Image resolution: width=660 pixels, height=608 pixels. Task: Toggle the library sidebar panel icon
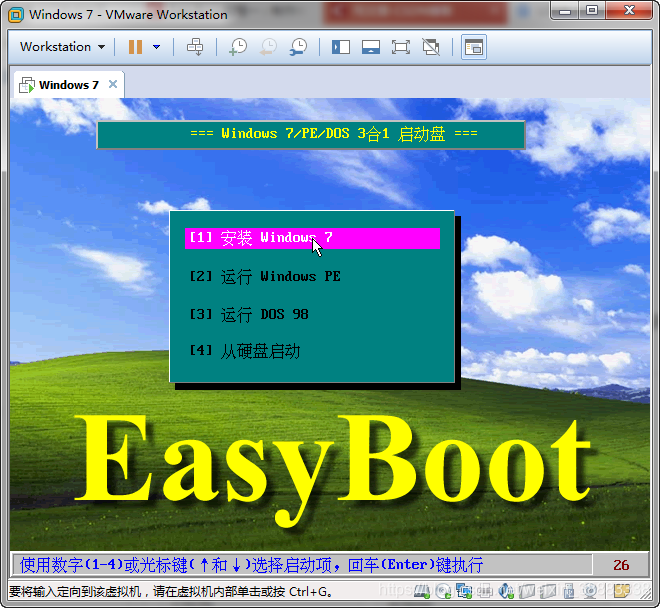point(341,47)
